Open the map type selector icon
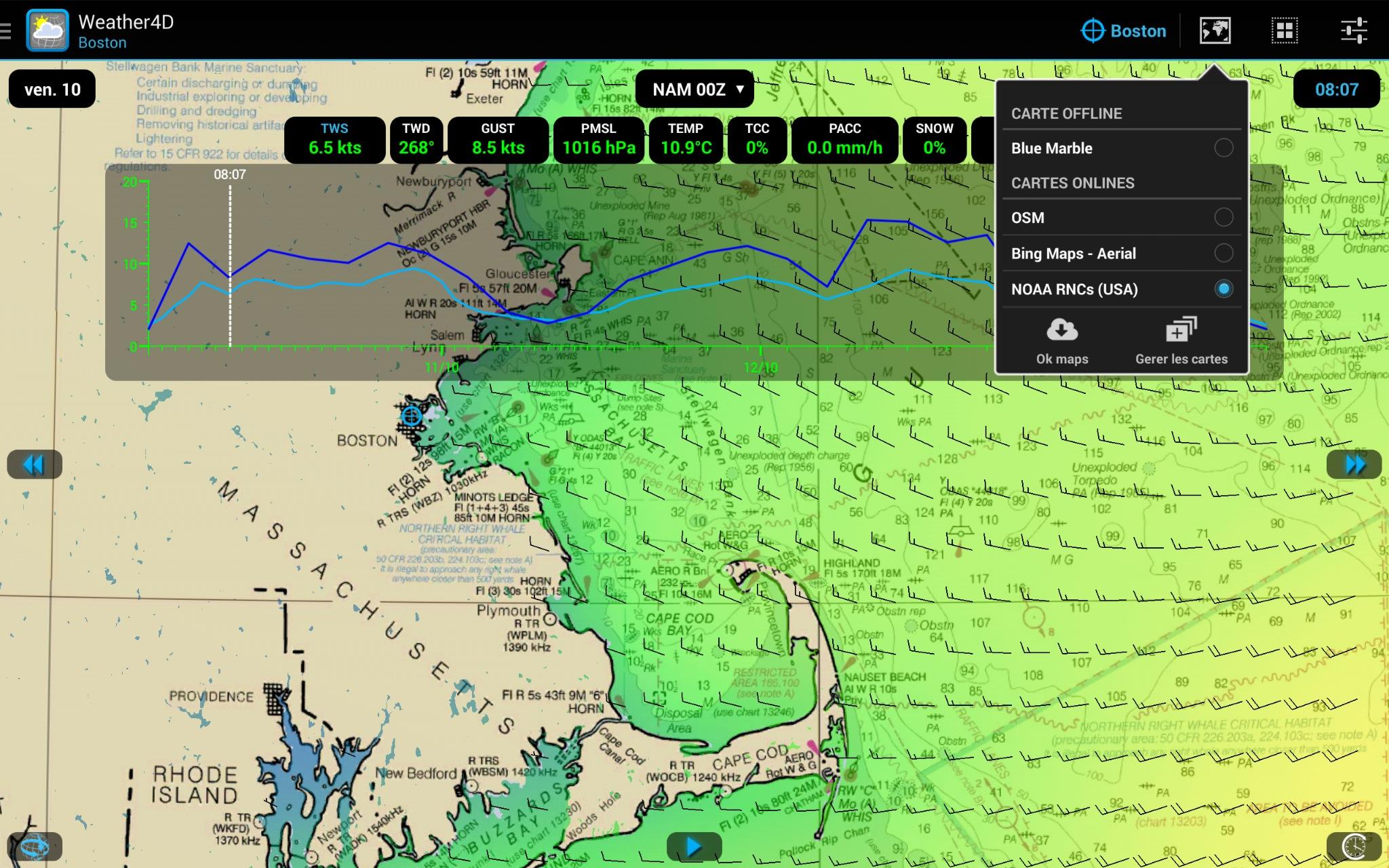The width and height of the screenshot is (1389, 868). 1215,31
